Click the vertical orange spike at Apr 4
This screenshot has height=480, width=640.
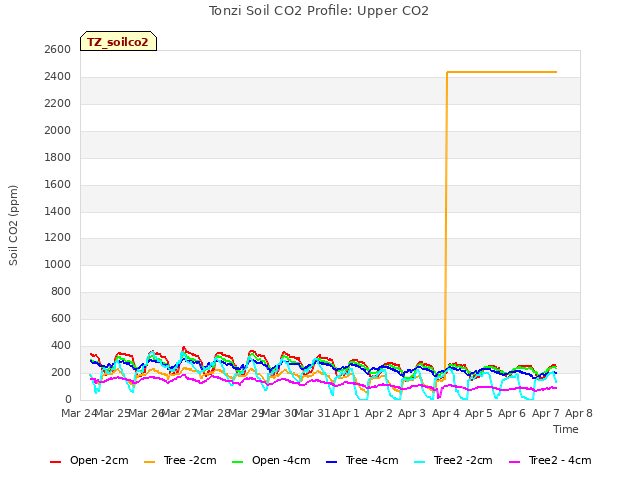[x=446, y=224]
